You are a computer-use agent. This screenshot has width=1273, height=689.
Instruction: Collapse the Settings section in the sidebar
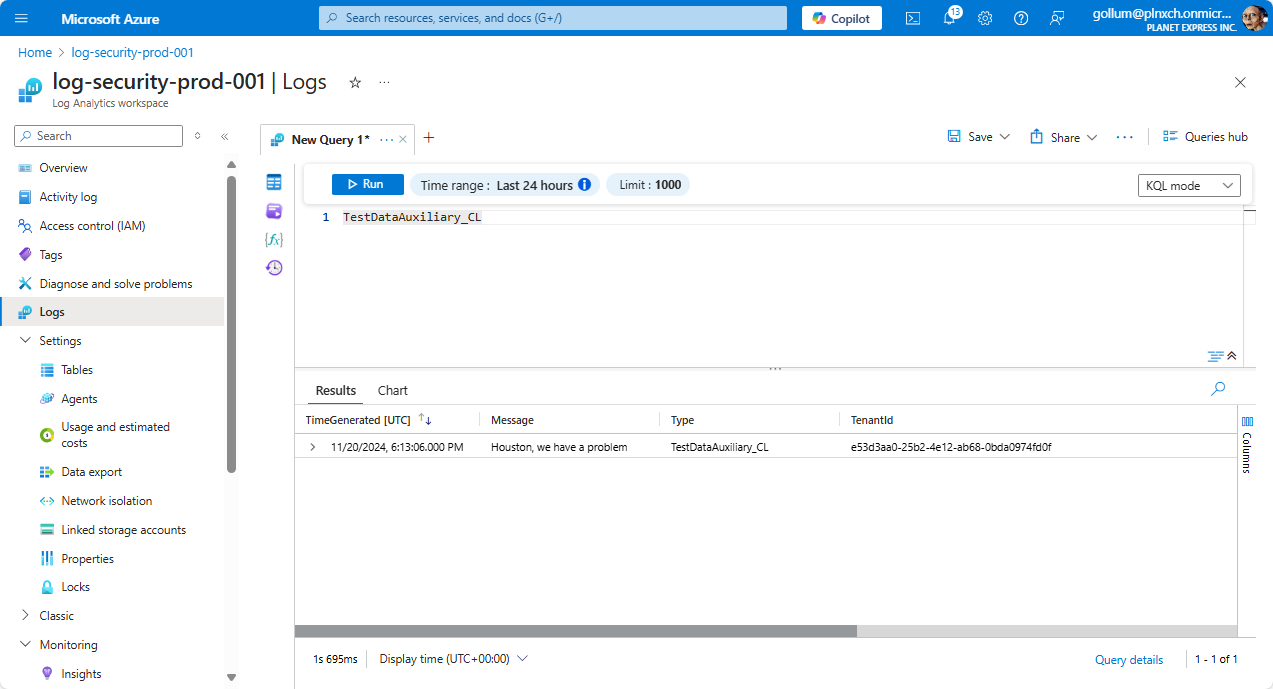tap(25, 340)
